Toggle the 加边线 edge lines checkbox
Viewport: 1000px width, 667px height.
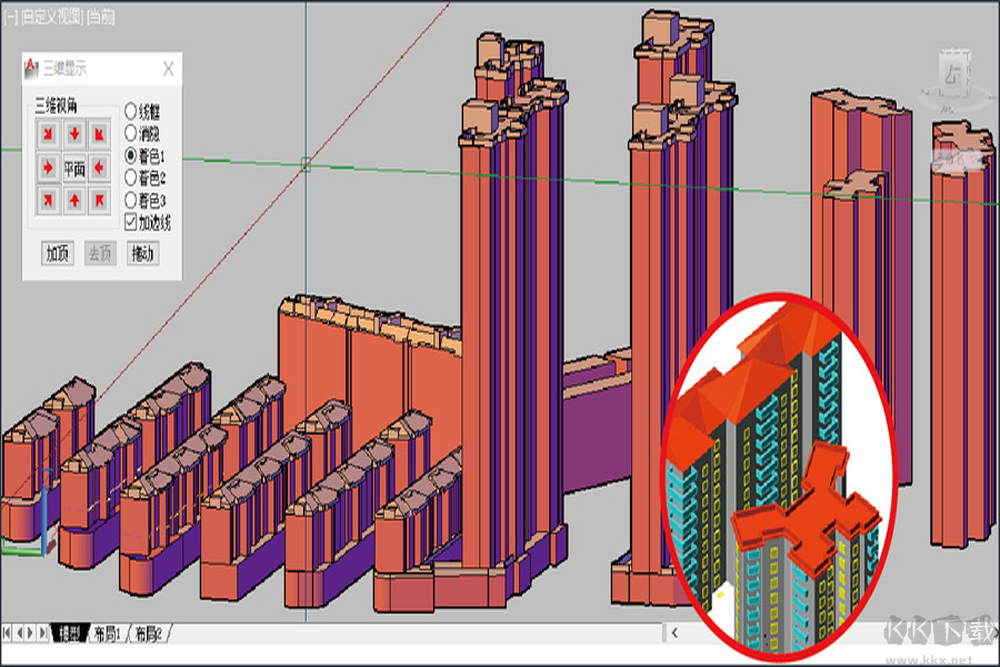131,222
